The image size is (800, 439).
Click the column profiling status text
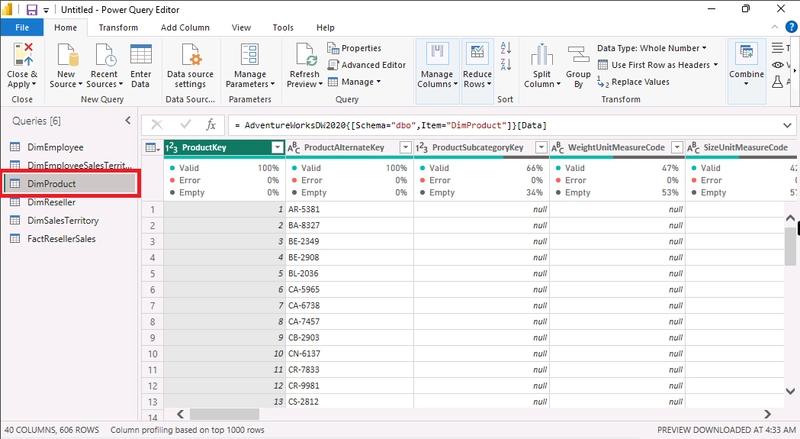pos(187,430)
